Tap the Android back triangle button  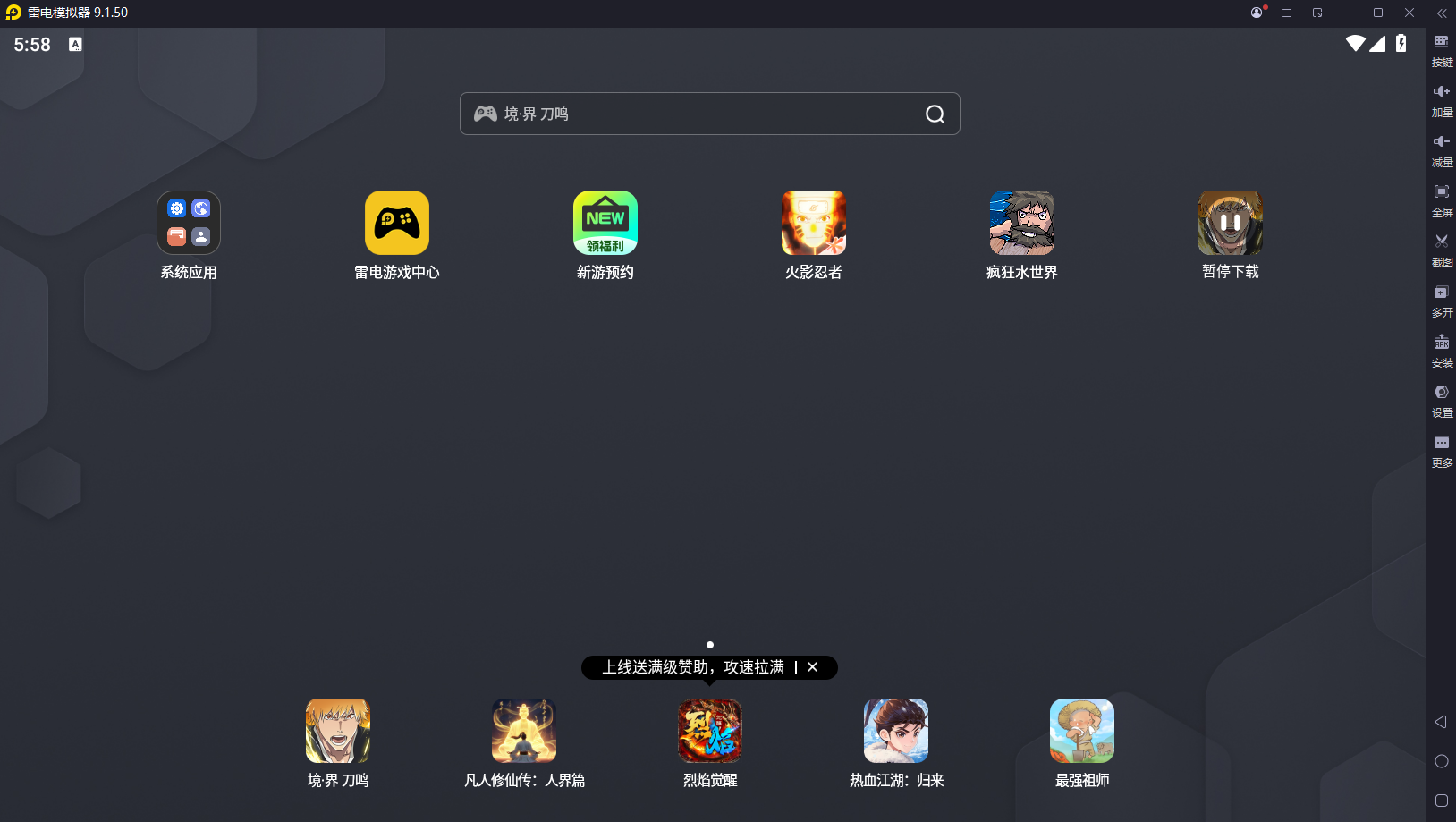point(1441,722)
